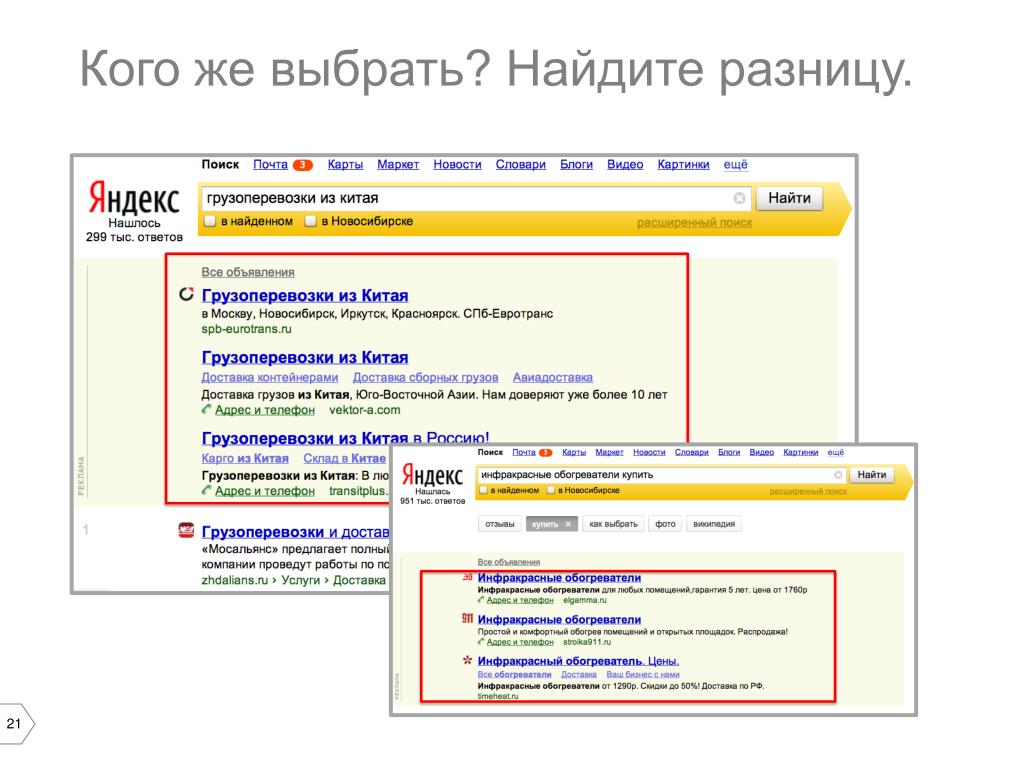The width and height of the screenshot is (1024, 768).
Task: Click the large Найти button
Action: pos(789,198)
